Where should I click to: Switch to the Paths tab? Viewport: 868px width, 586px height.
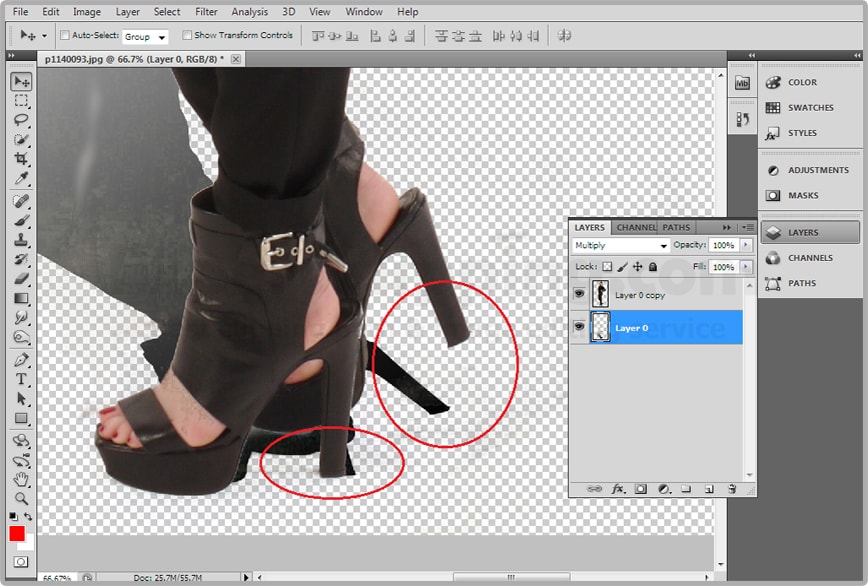tap(677, 228)
